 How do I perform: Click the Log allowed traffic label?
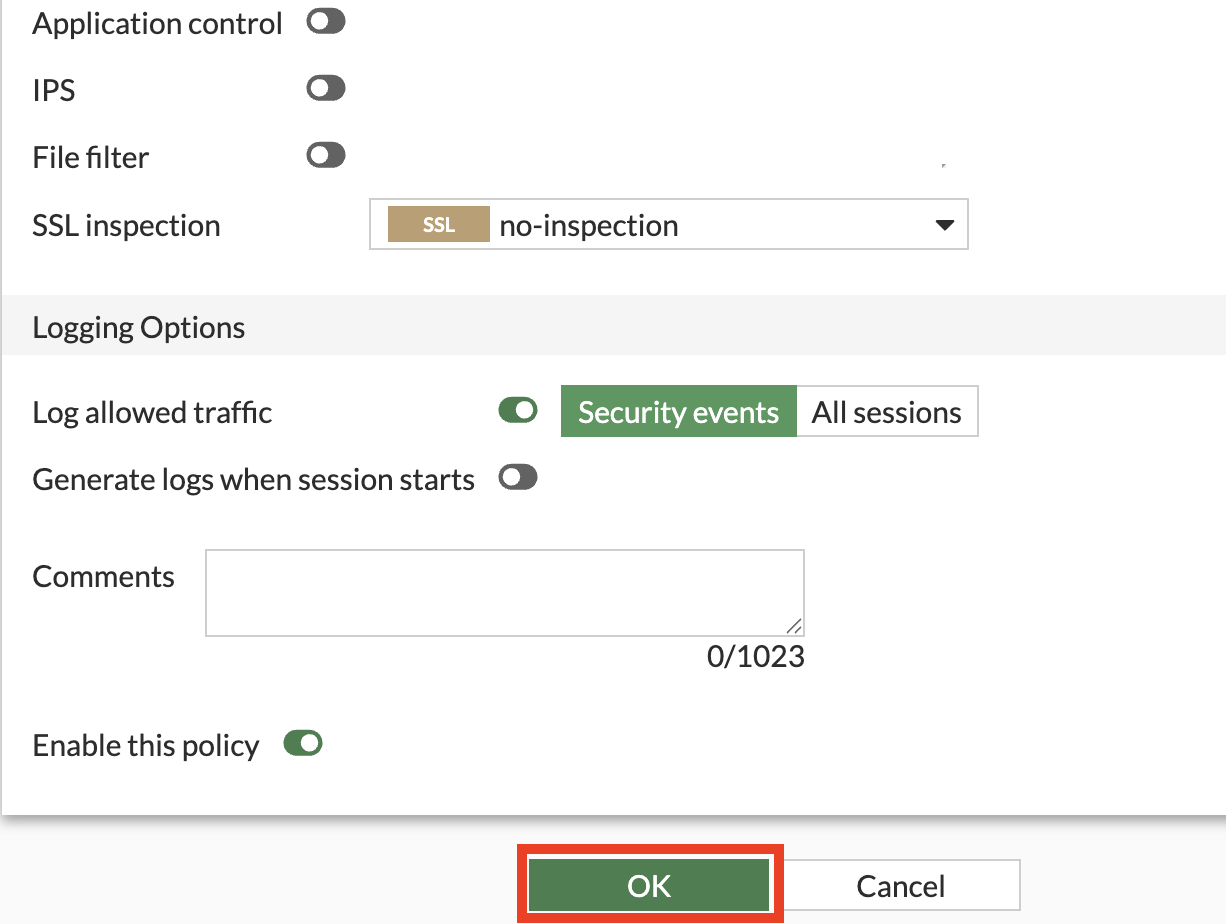point(152,413)
